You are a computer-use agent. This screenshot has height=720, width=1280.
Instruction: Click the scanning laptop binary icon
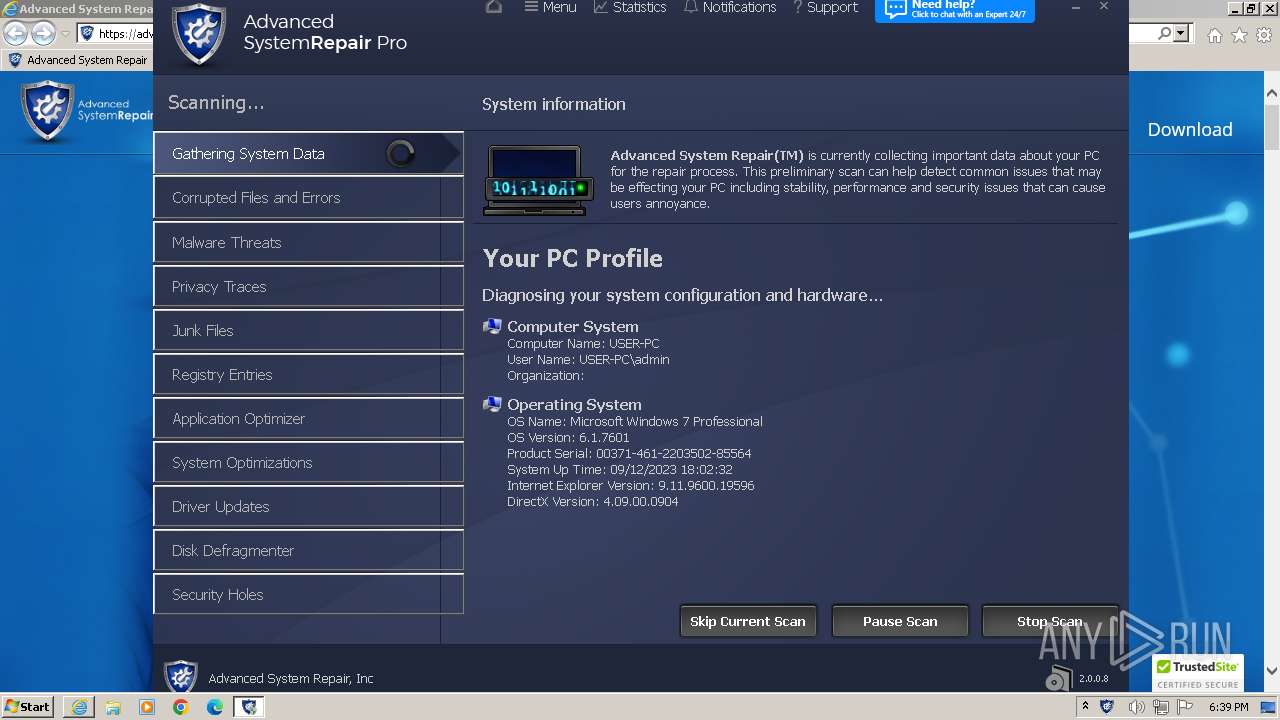coord(539,180)
